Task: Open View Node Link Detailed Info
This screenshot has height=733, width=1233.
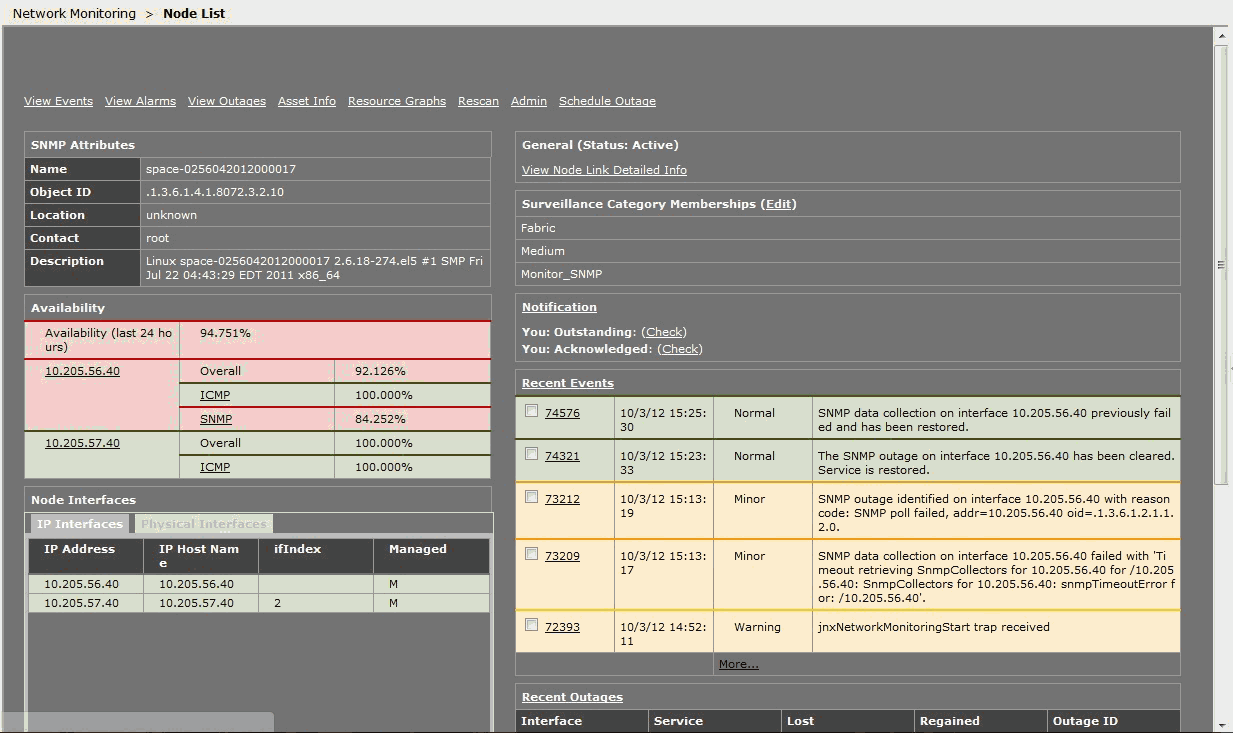Action: pos(603,169)
